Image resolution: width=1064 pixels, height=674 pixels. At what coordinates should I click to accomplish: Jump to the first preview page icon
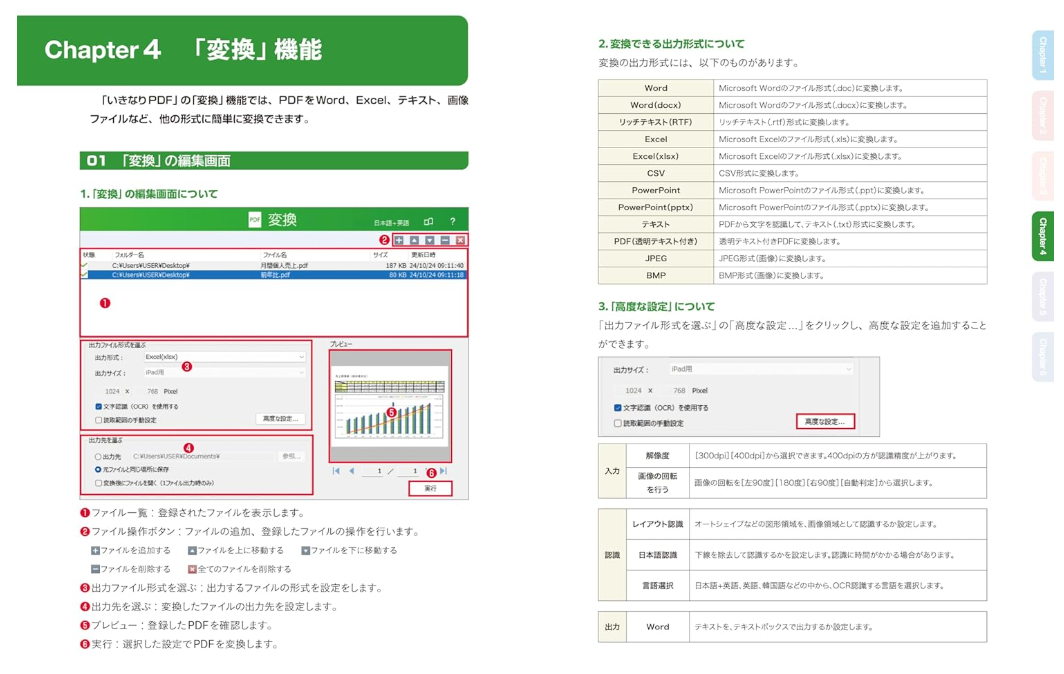pos(337,471)
